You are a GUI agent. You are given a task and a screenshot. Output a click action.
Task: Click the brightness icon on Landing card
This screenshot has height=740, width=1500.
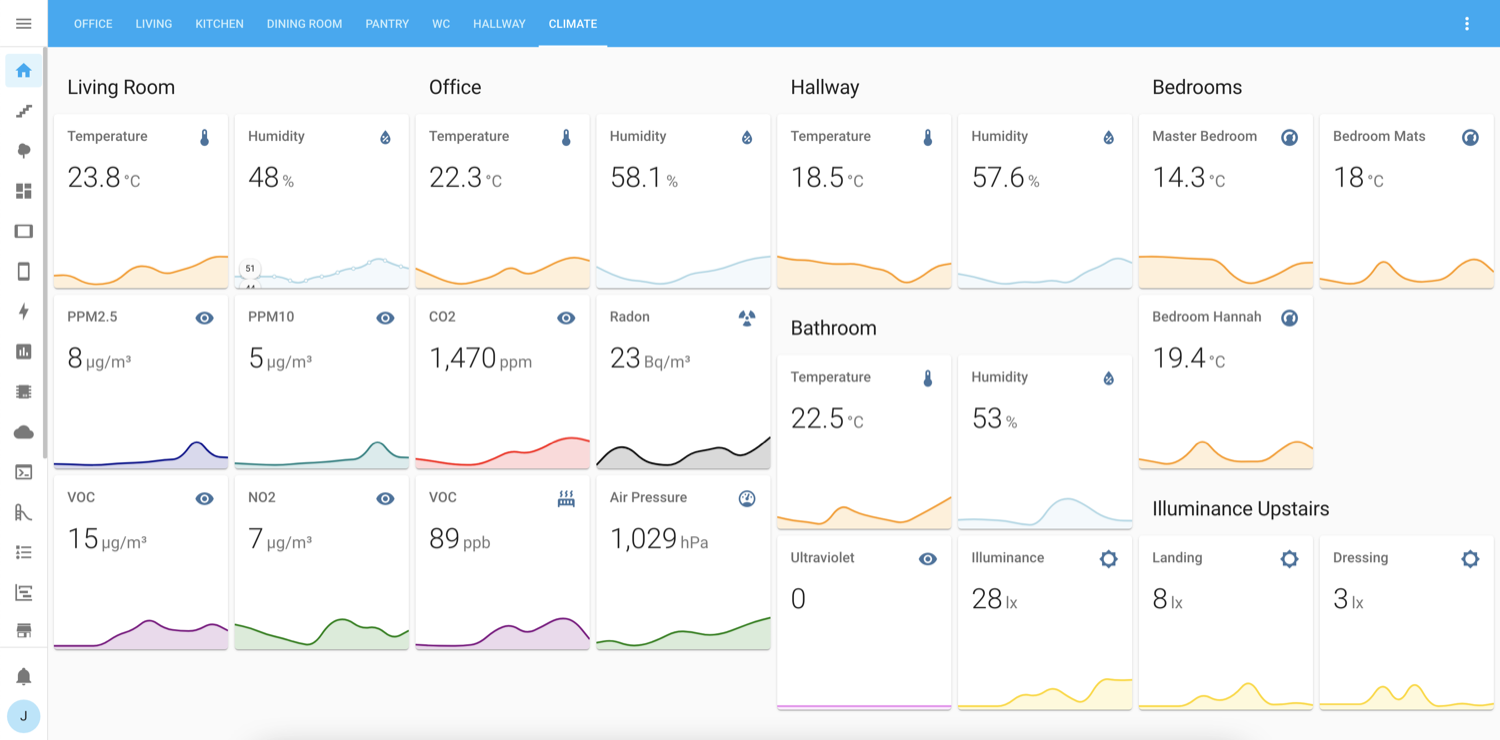pos(1290,559)
